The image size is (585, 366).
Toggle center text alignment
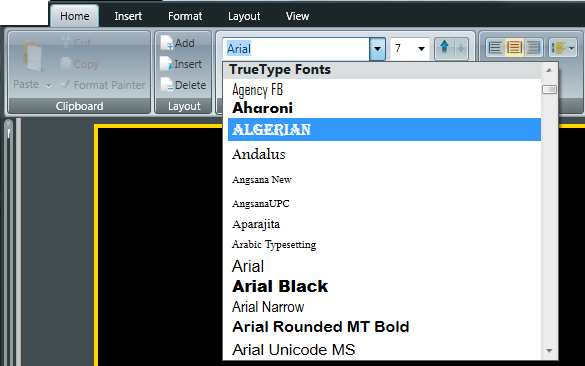point(514,48)
